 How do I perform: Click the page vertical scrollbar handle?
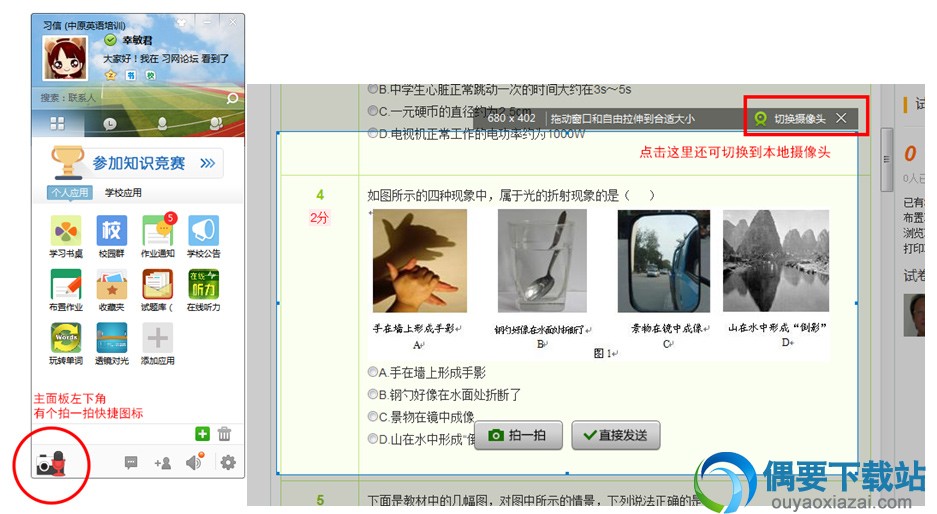pos(887,159)
